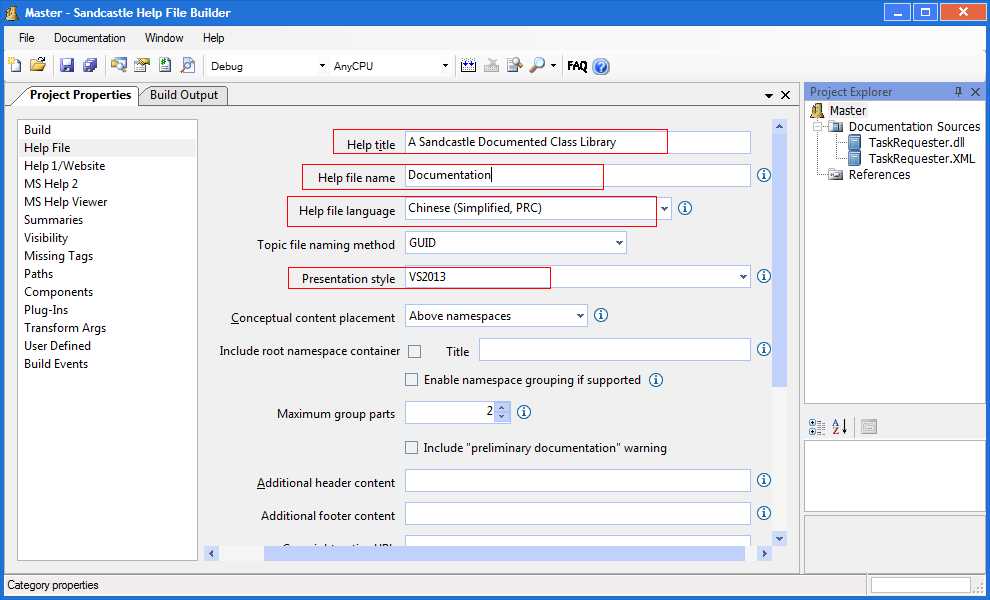Viewport: 990px width, 600px height.
Task: Sort property grid alphabetically
Action: point(840,427)
